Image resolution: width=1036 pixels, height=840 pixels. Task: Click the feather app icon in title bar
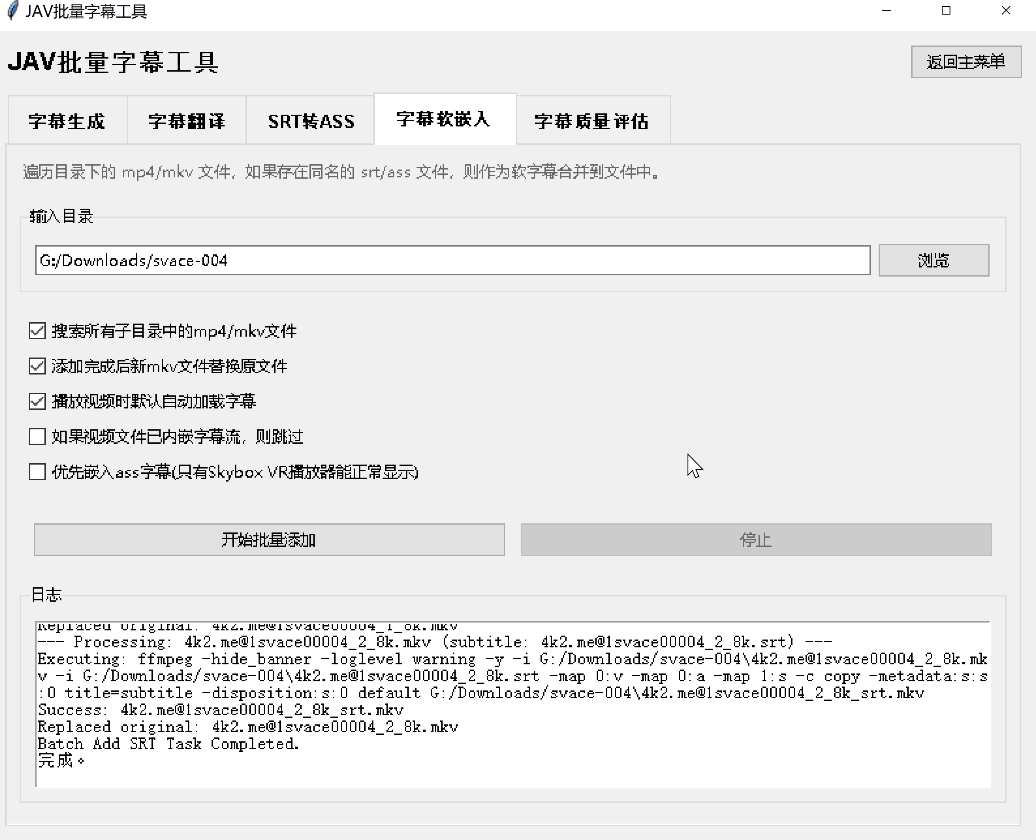click(x=12, y=11)
